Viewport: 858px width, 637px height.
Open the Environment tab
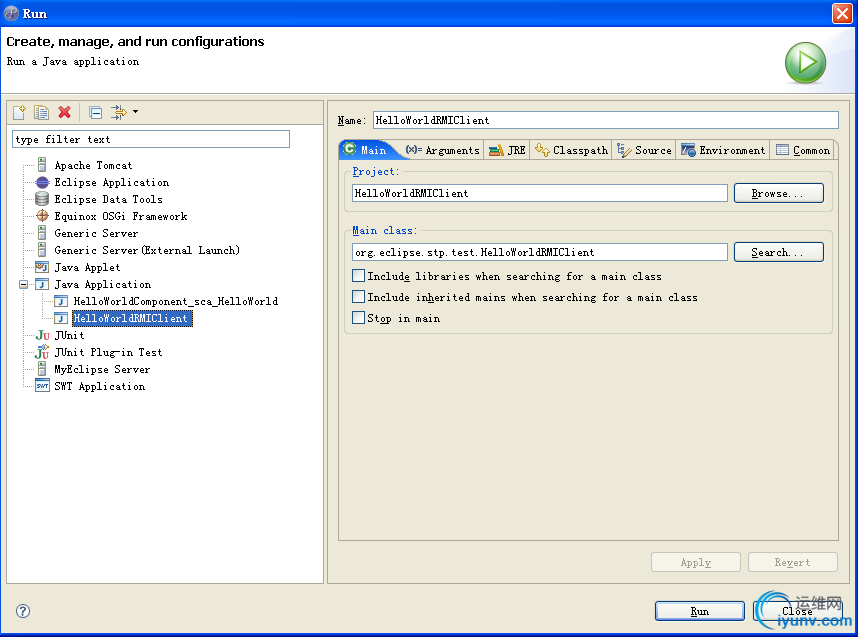pos(723,150)
